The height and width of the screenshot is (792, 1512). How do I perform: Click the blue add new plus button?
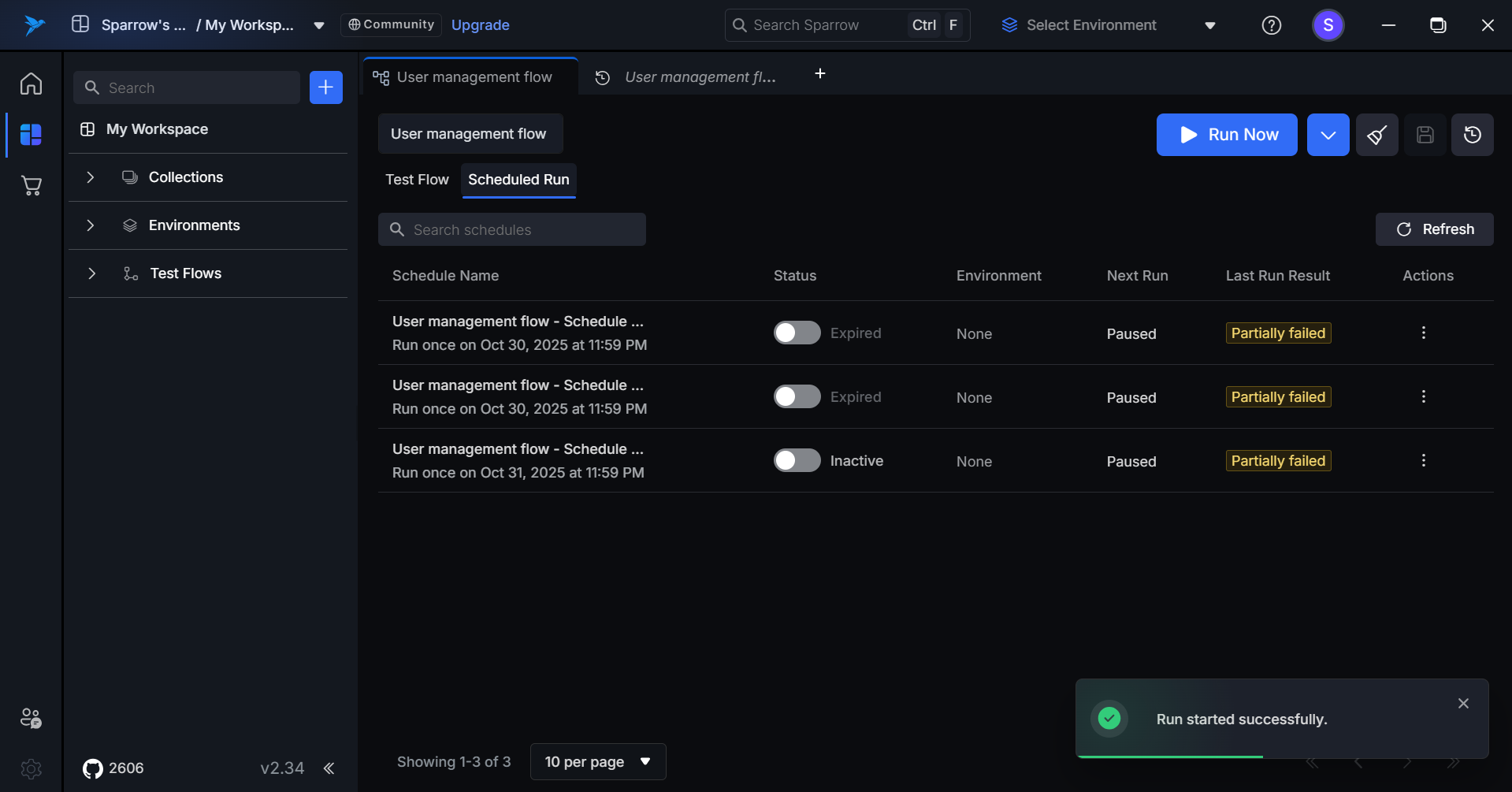(325, 87)
